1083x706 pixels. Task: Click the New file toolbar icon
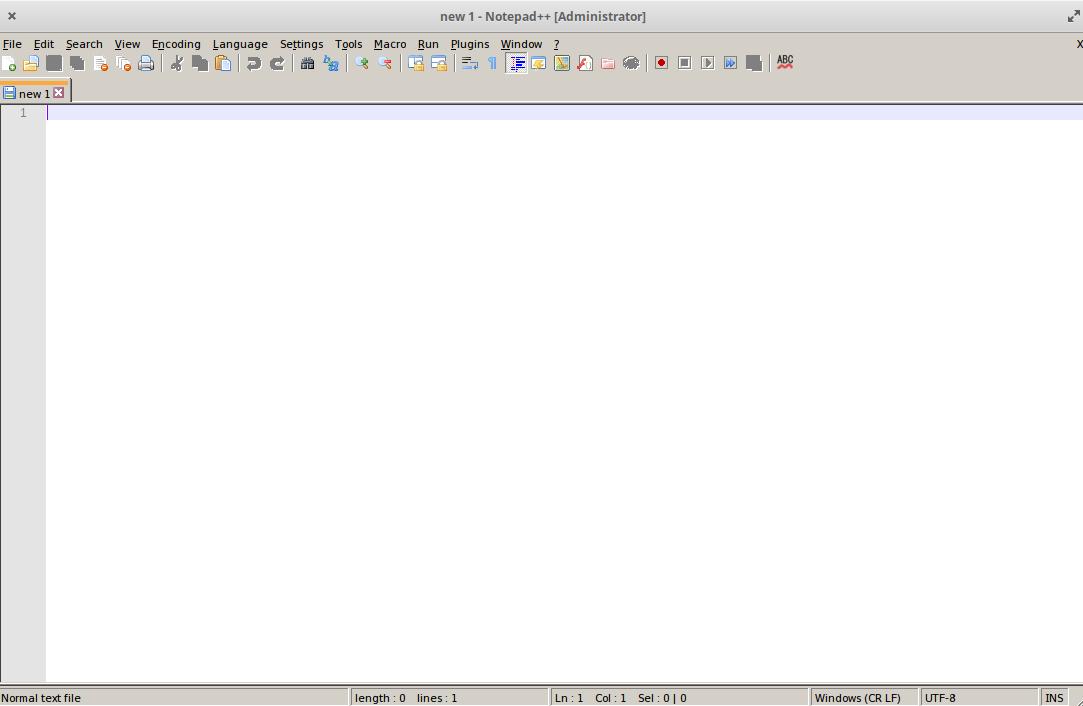click(x=9, y=64)
